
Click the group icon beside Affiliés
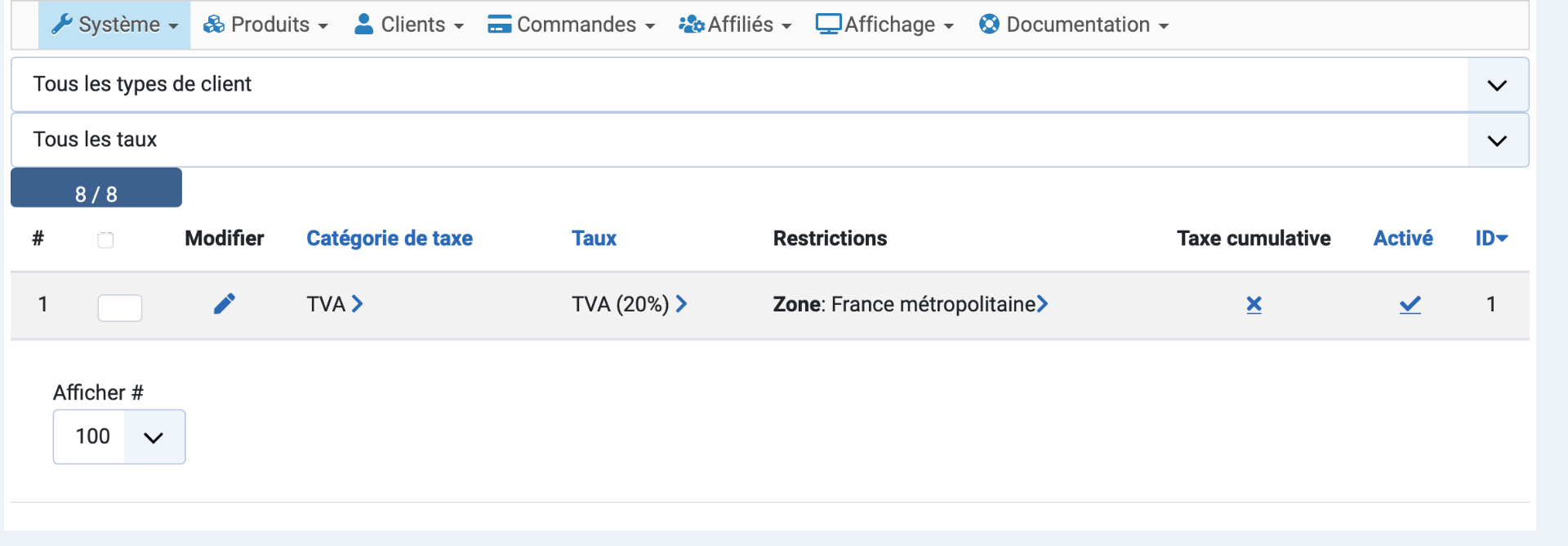click(x=691, y=25)
